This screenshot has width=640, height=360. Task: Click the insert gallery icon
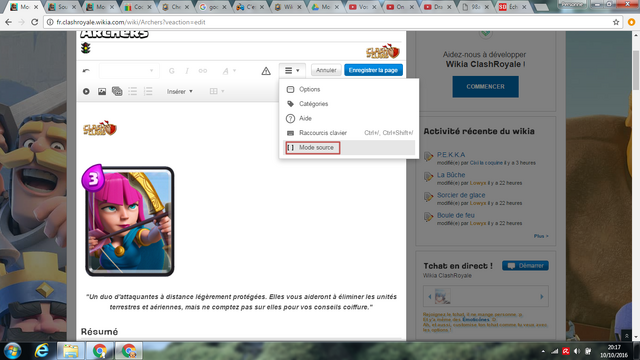117,91
